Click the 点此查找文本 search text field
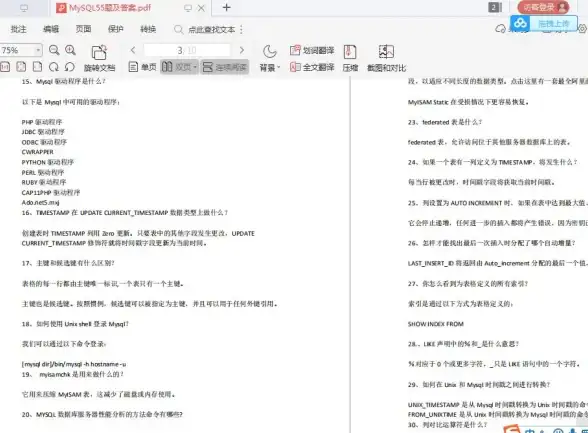Screen dimensions: 588x433 212,29
